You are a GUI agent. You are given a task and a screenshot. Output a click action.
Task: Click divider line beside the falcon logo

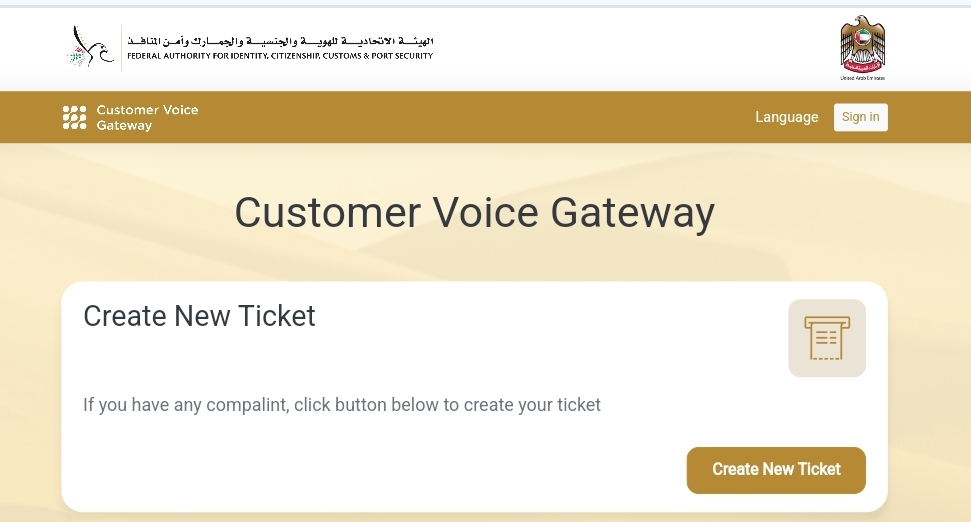(x=121, y=47)
